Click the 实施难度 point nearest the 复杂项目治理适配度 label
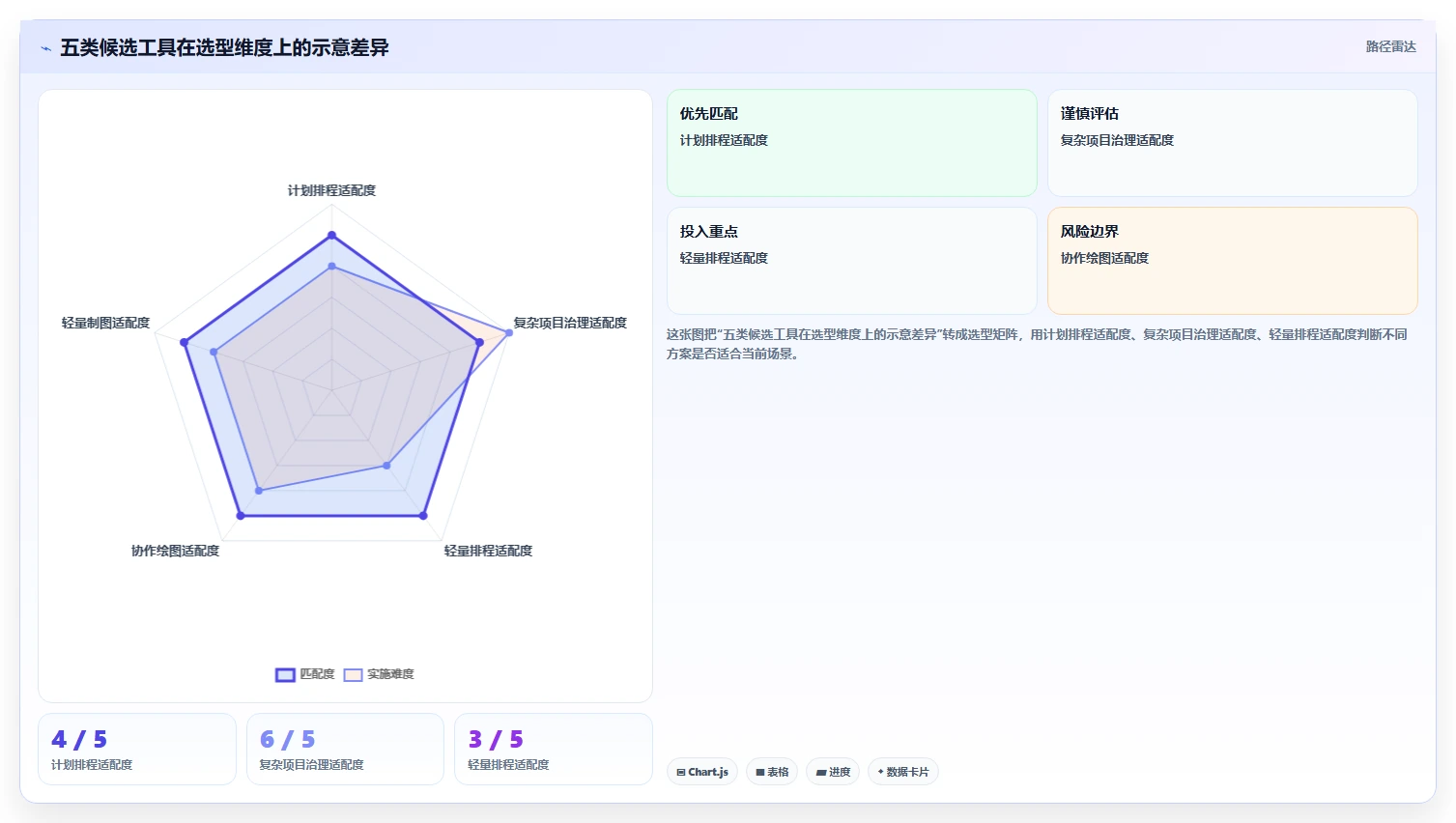 tap(509, 332)
